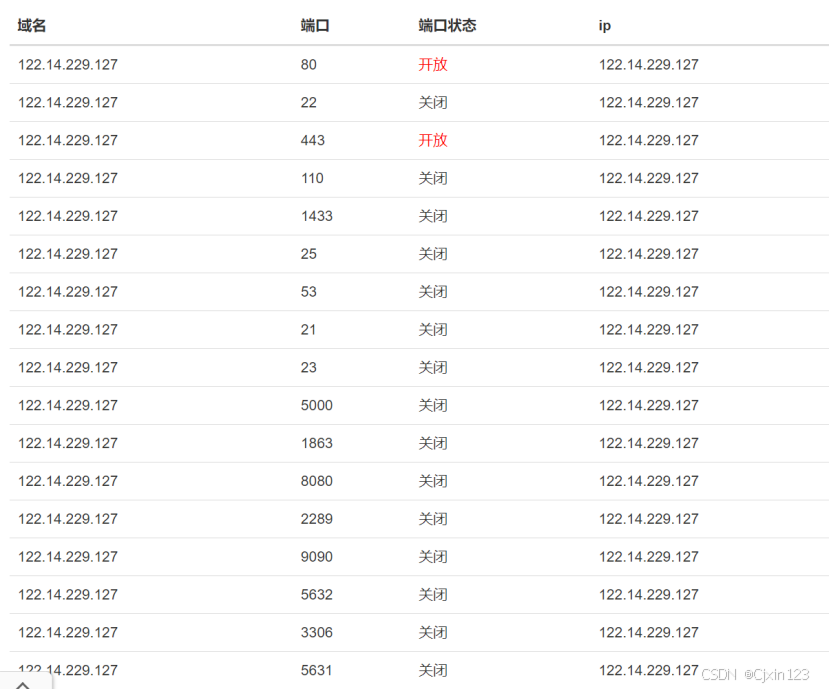Click the scroll-up chevron icon at bottom left
829x690 pixels.
tap(23, 685)
